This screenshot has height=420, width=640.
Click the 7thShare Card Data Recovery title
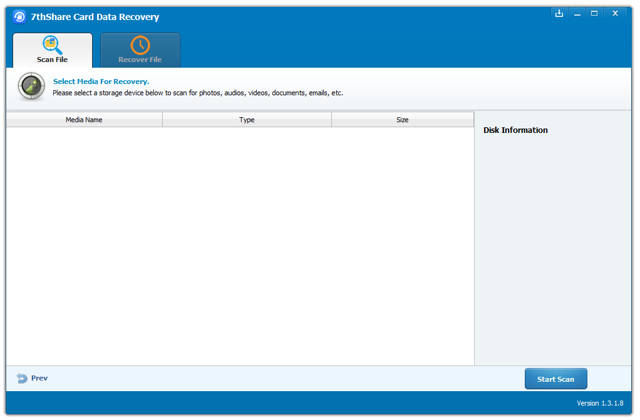95,17
